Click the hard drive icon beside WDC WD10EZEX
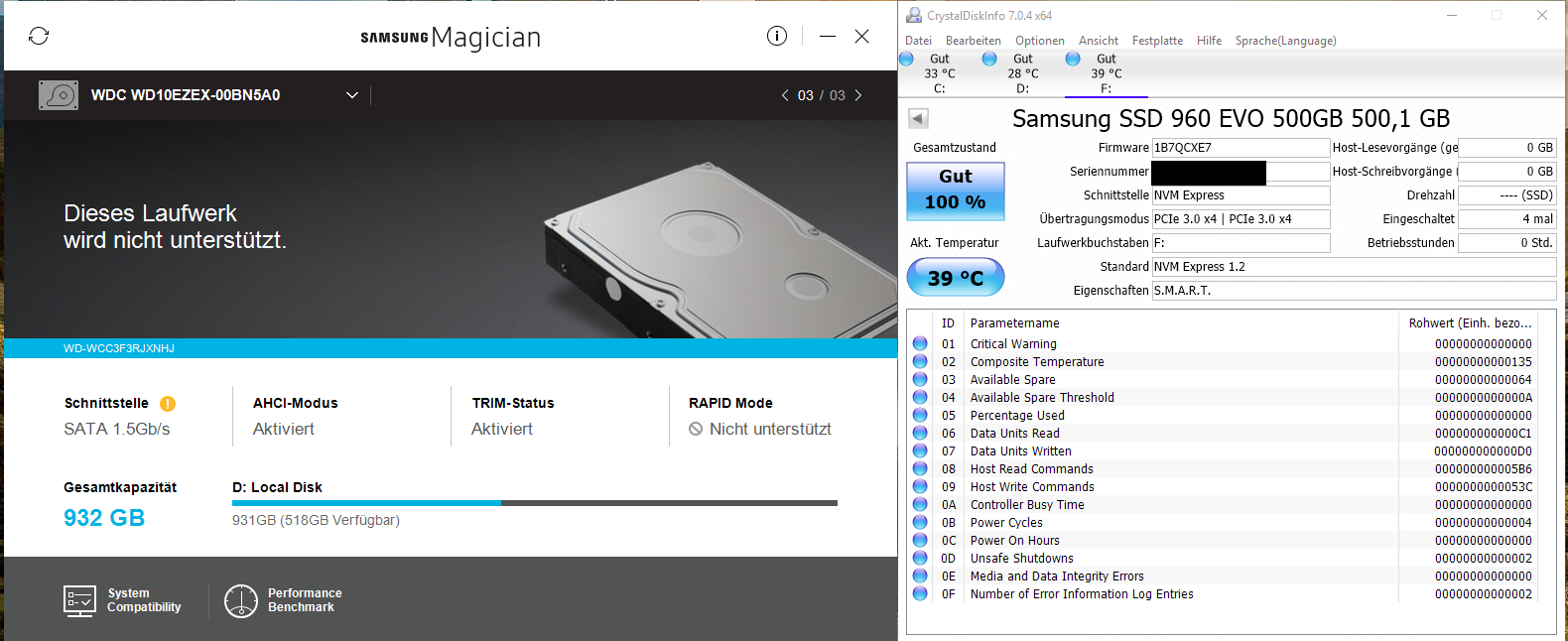Screen dimensions: 1568x641 [x=59, y=95]
